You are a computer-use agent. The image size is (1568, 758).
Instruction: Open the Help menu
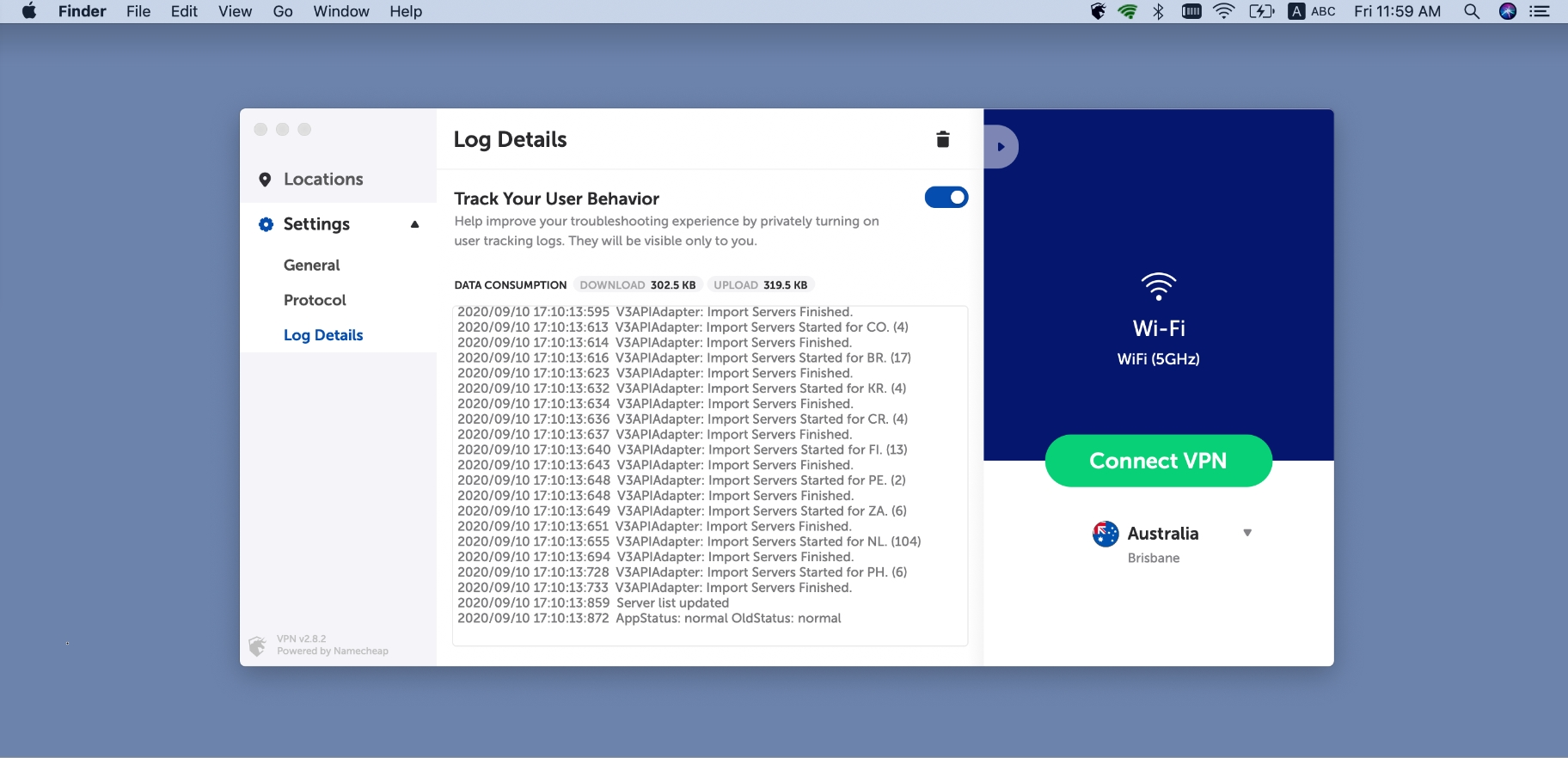click(x=406, y=11)
